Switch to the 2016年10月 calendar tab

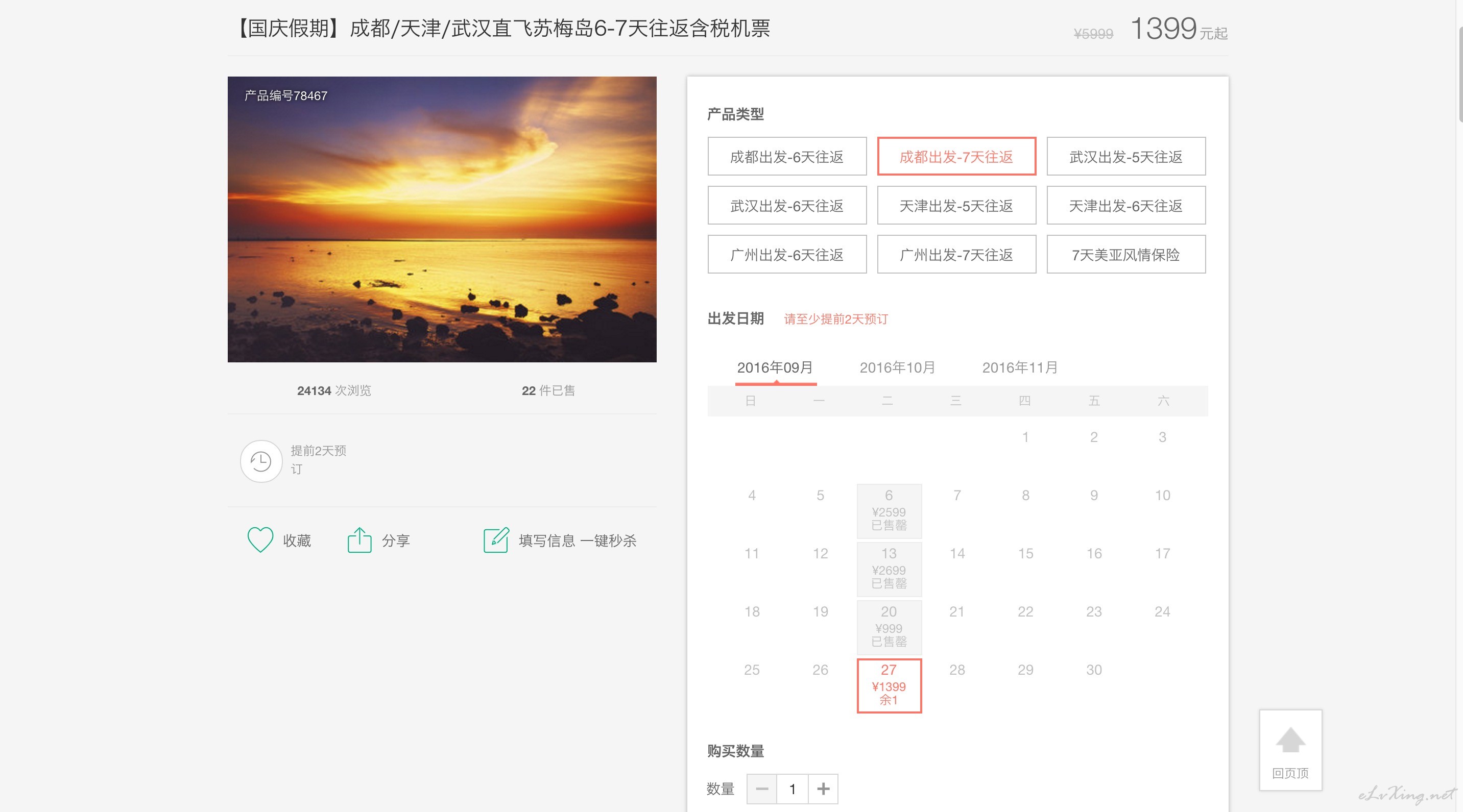897,367
